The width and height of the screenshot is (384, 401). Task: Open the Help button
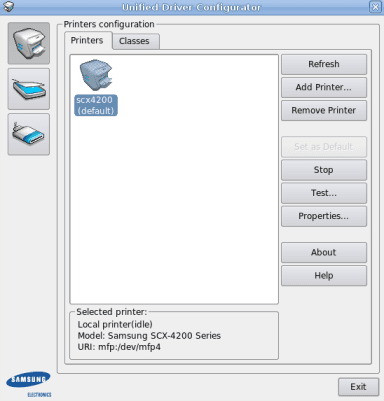[324, 275]
